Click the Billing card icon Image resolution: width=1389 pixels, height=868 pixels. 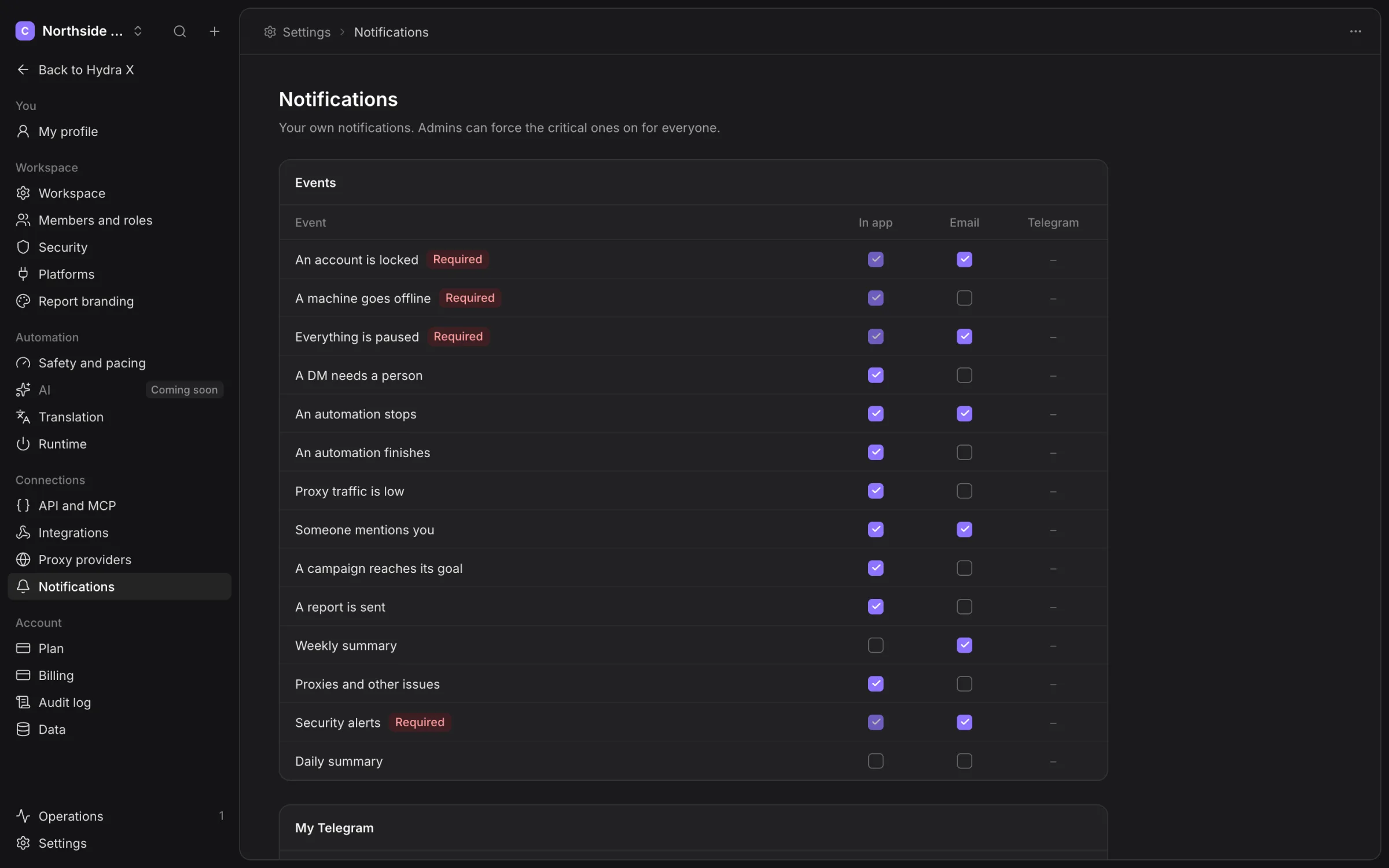[23, 675]
